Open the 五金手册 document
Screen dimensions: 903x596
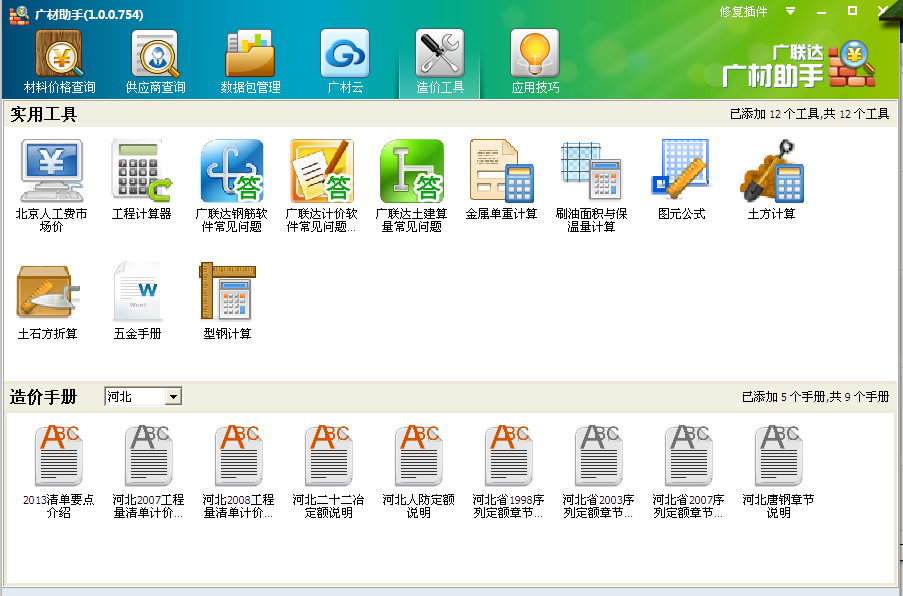138,301
